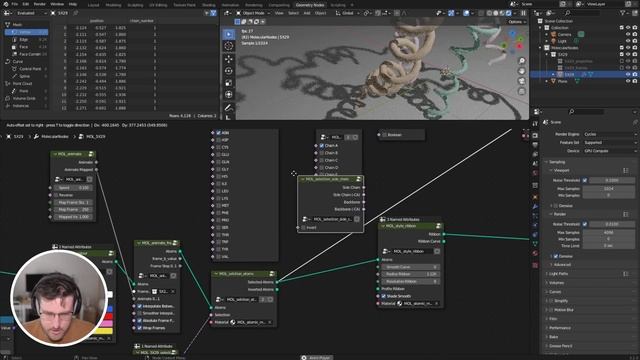The width and height of the screenshot is (640, 360).
Task: Toggle camera view gizmo in viewport
Action: [522, 81]
